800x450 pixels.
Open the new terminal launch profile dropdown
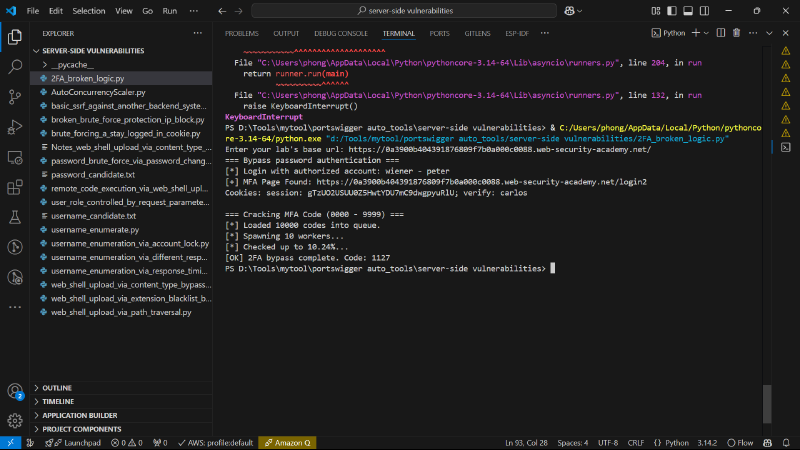coord(707,33)
